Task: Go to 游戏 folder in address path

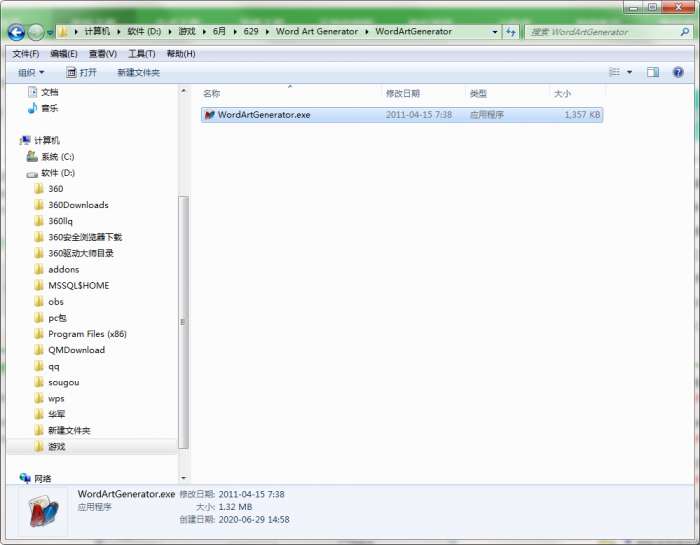Action: coord(187,31)
